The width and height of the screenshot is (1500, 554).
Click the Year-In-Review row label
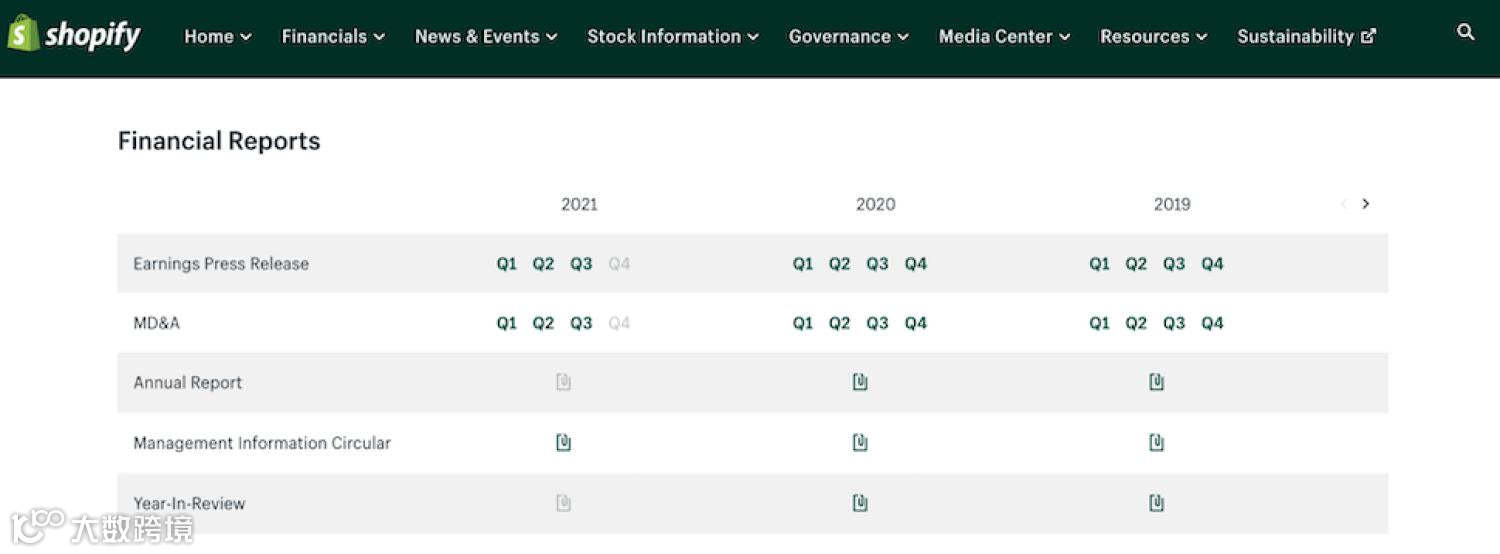189,503
